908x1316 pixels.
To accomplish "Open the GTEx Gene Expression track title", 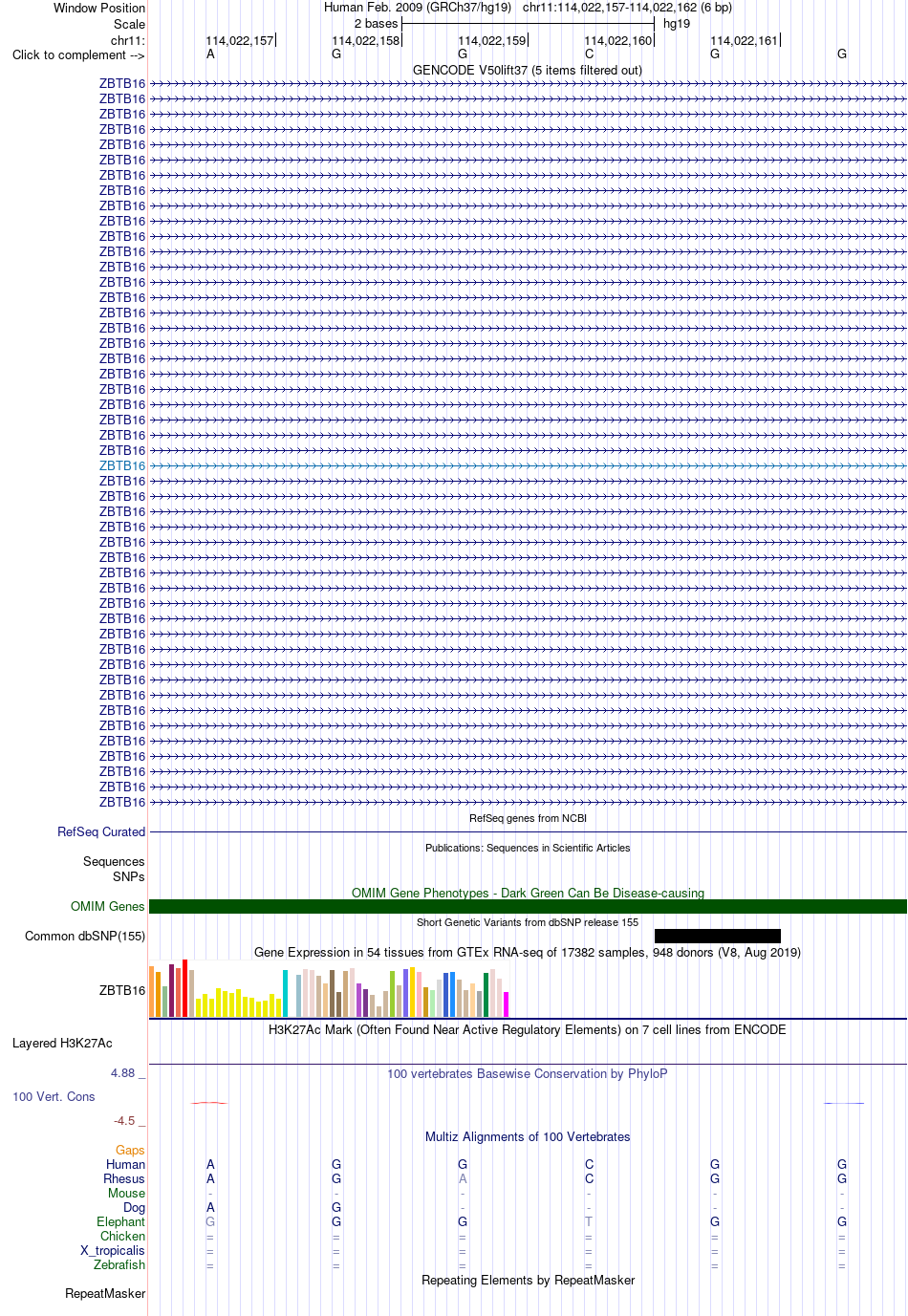I will (528, 952).
